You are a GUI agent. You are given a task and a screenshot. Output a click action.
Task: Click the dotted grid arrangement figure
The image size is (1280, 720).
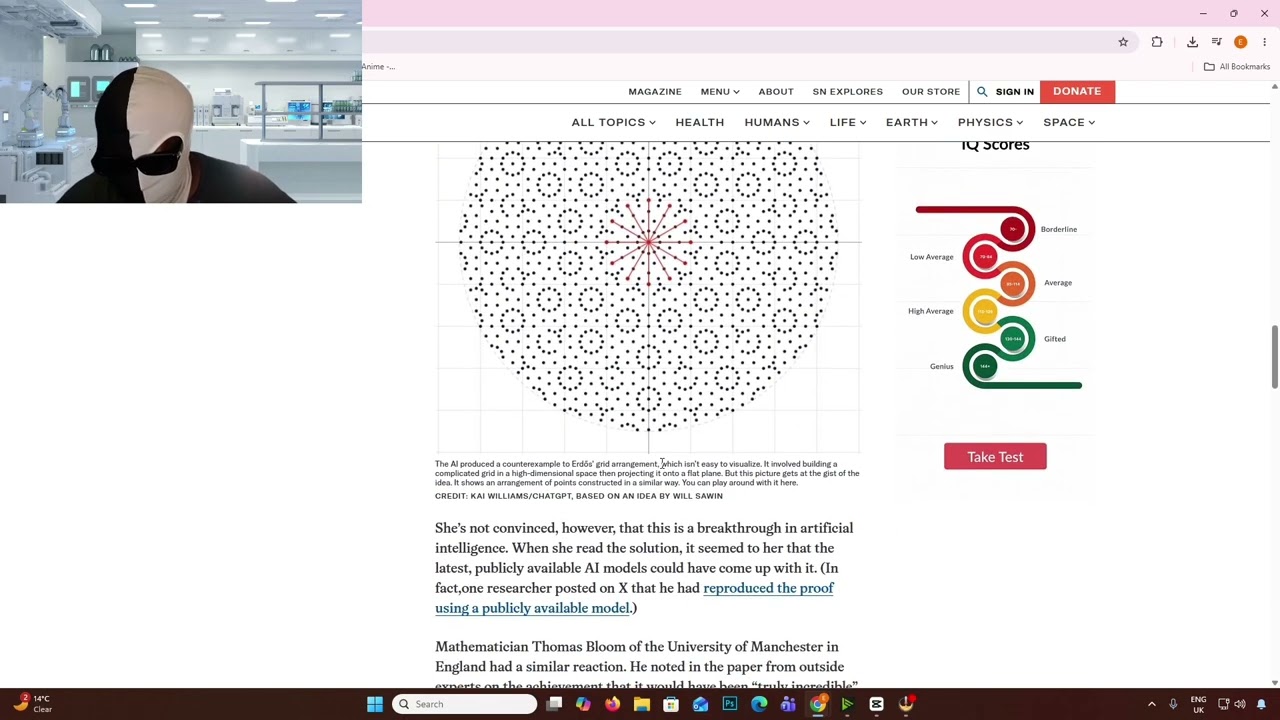pyautogui.click(x=648, y=297)
